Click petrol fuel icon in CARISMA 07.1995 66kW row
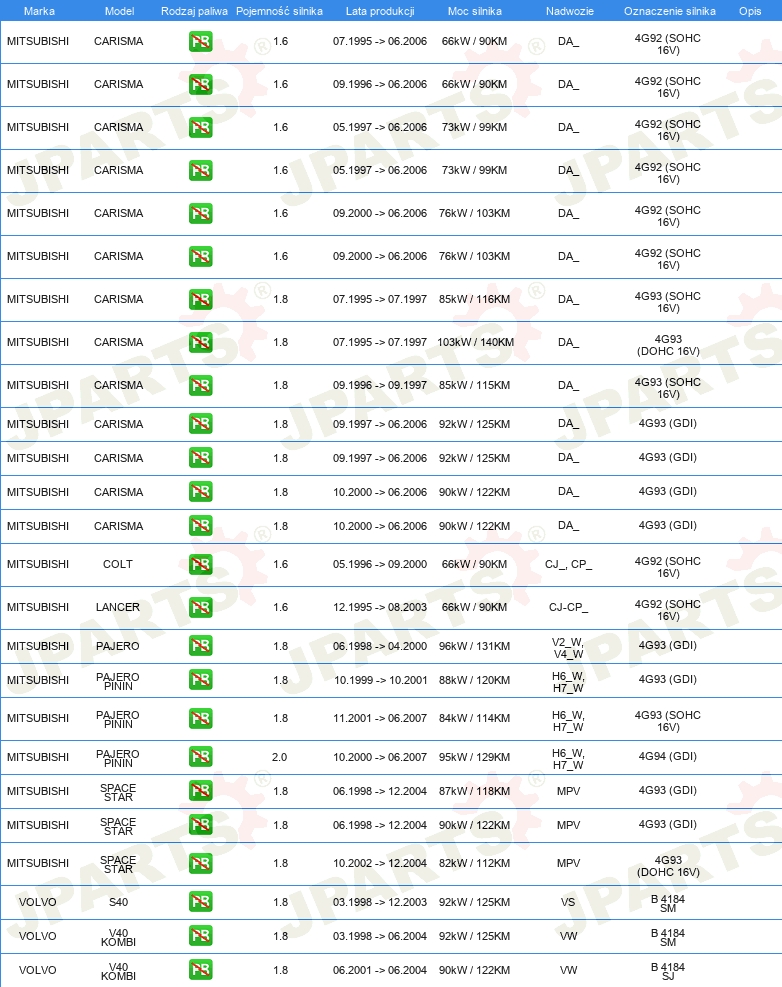 (200, 42)
